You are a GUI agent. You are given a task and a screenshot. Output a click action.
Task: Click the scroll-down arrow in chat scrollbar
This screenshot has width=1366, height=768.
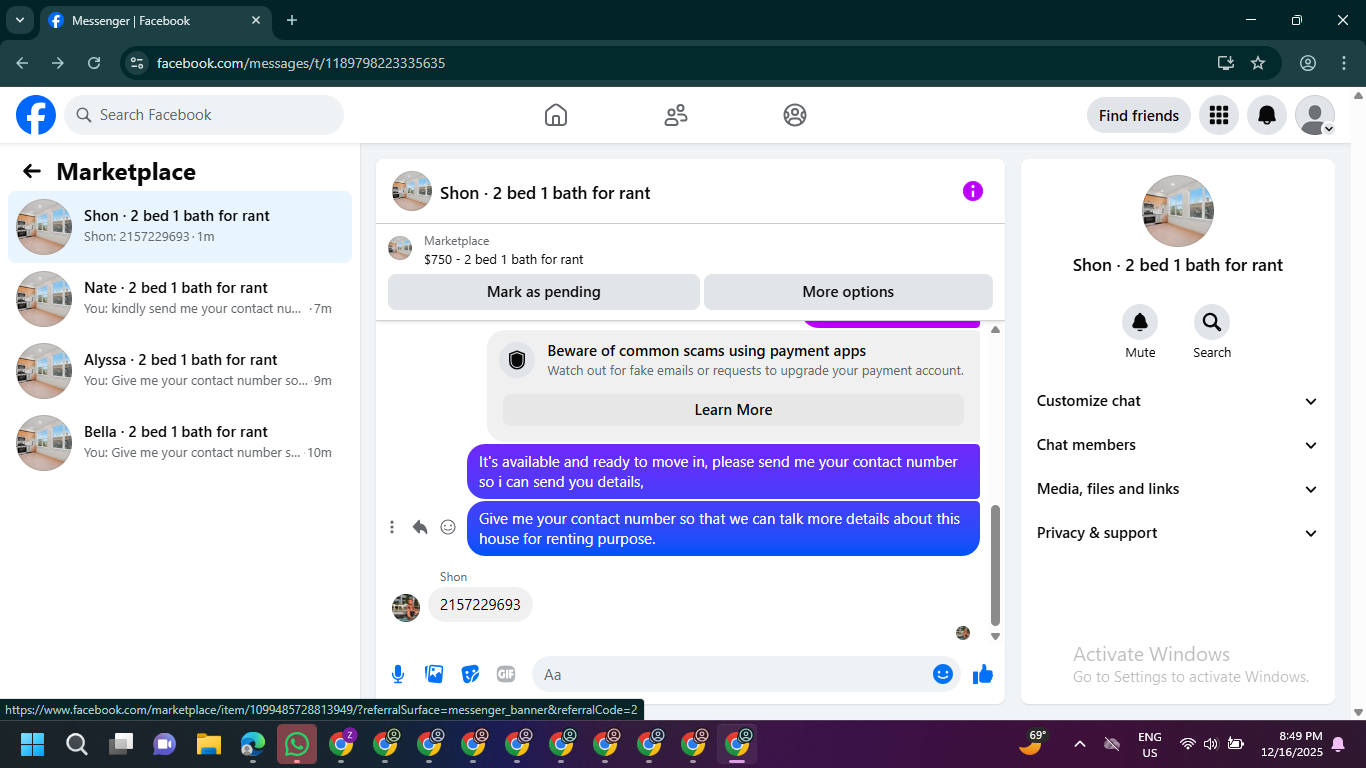995,636
